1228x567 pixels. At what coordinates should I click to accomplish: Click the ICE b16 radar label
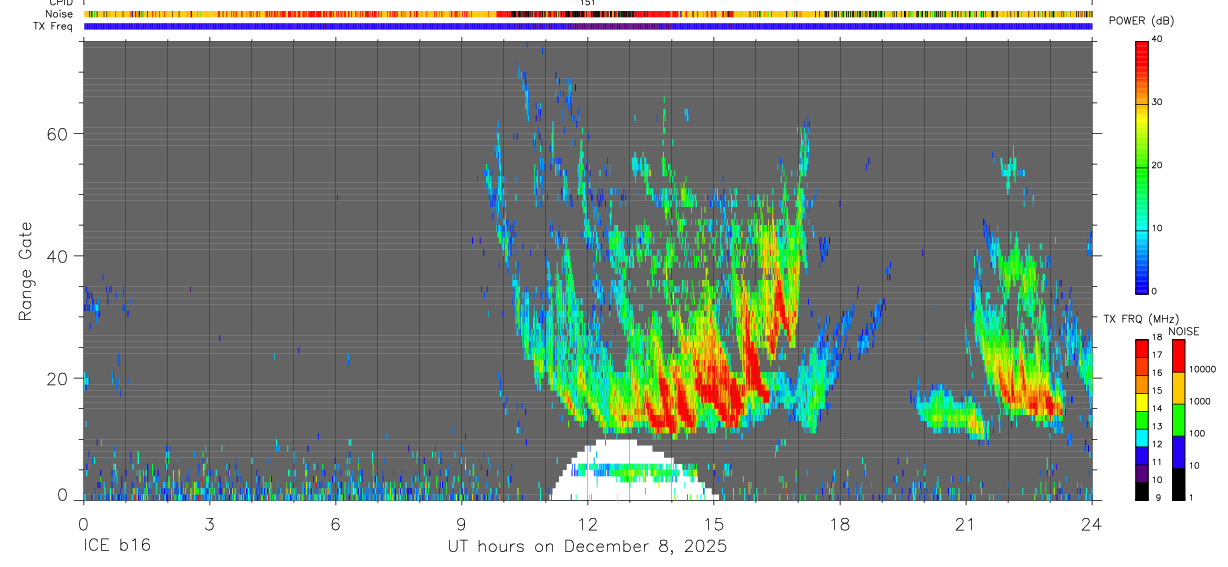117,547
